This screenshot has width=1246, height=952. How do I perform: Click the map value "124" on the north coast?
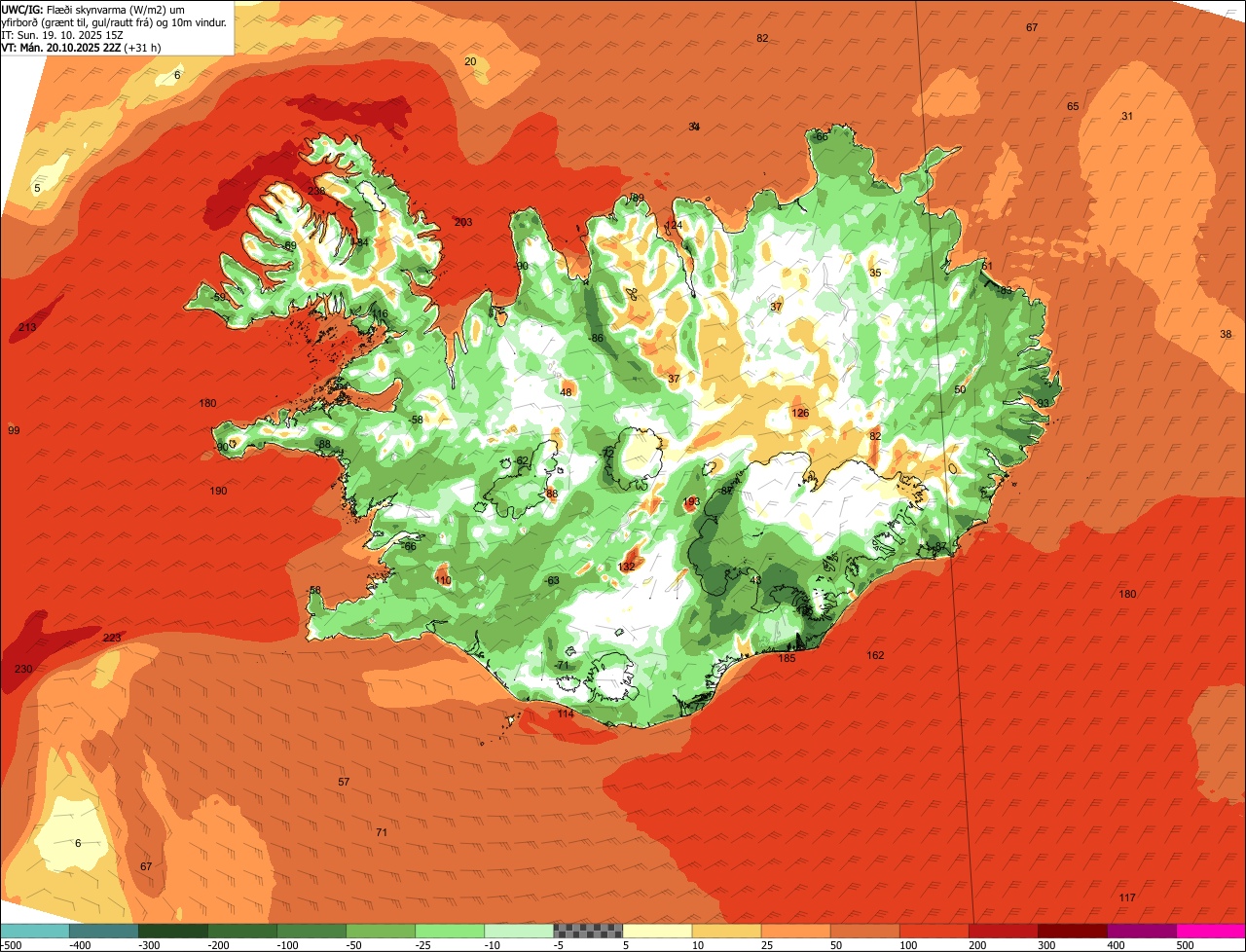point(675,226)
